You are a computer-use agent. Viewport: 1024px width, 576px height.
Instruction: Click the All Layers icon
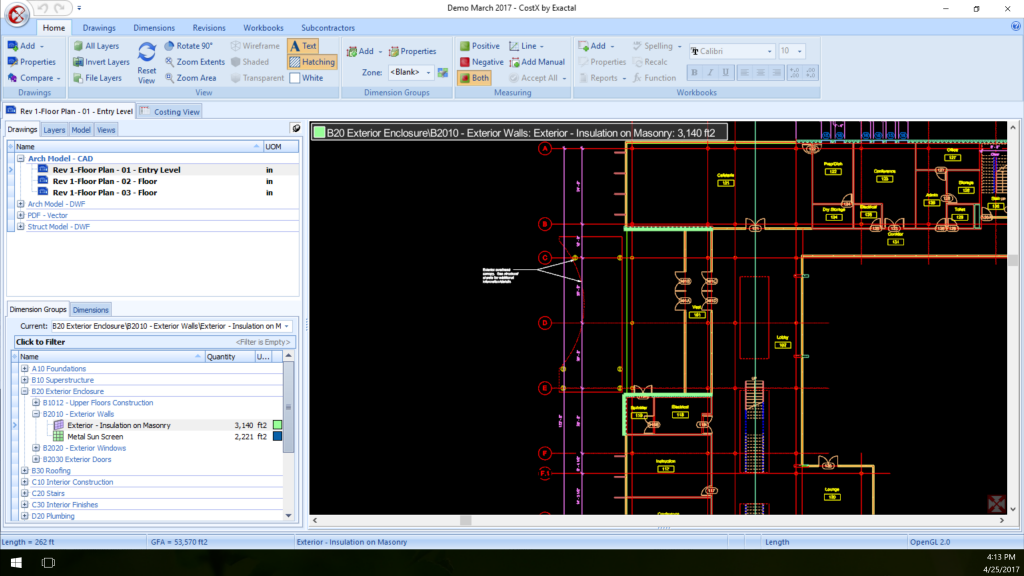tap(78, 46)
